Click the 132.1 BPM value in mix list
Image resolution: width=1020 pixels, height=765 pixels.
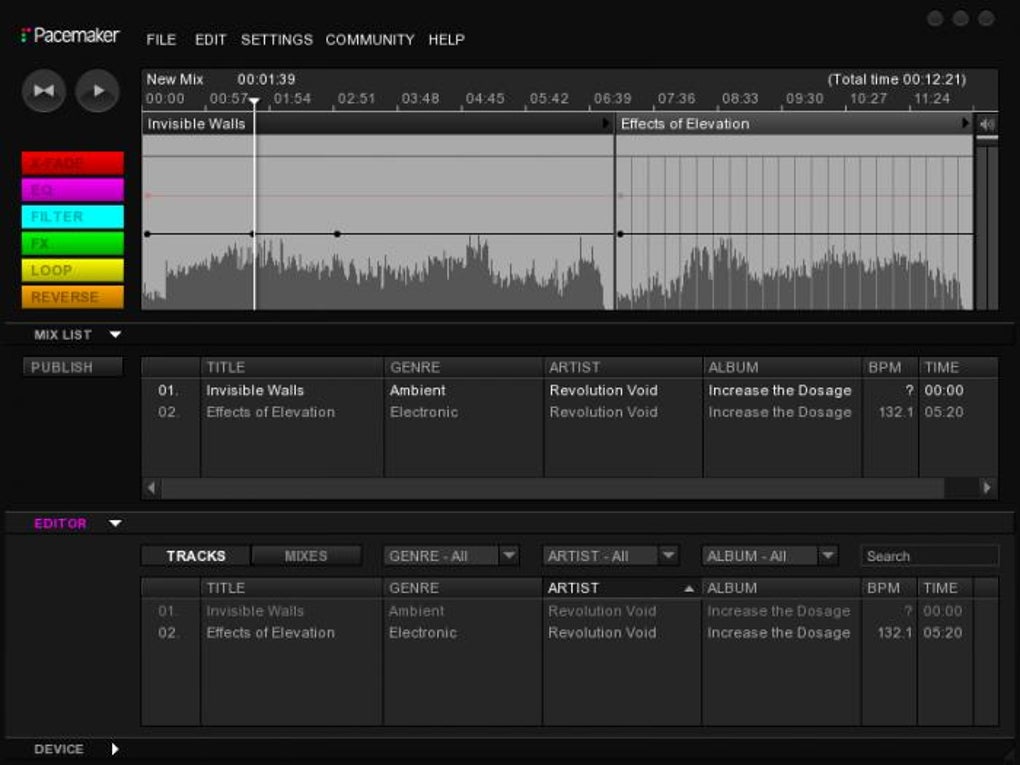(896, 412)
